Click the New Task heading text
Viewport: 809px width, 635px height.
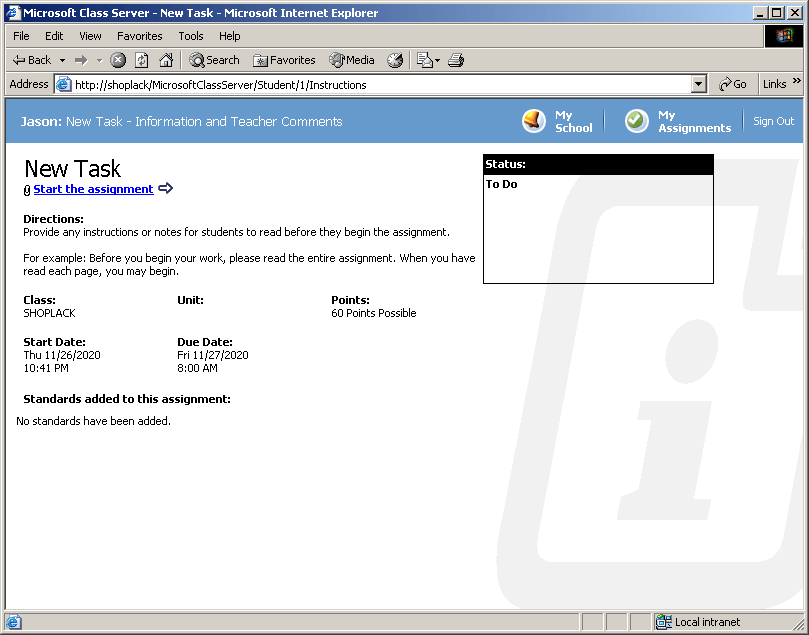click(x=72, y=169)
